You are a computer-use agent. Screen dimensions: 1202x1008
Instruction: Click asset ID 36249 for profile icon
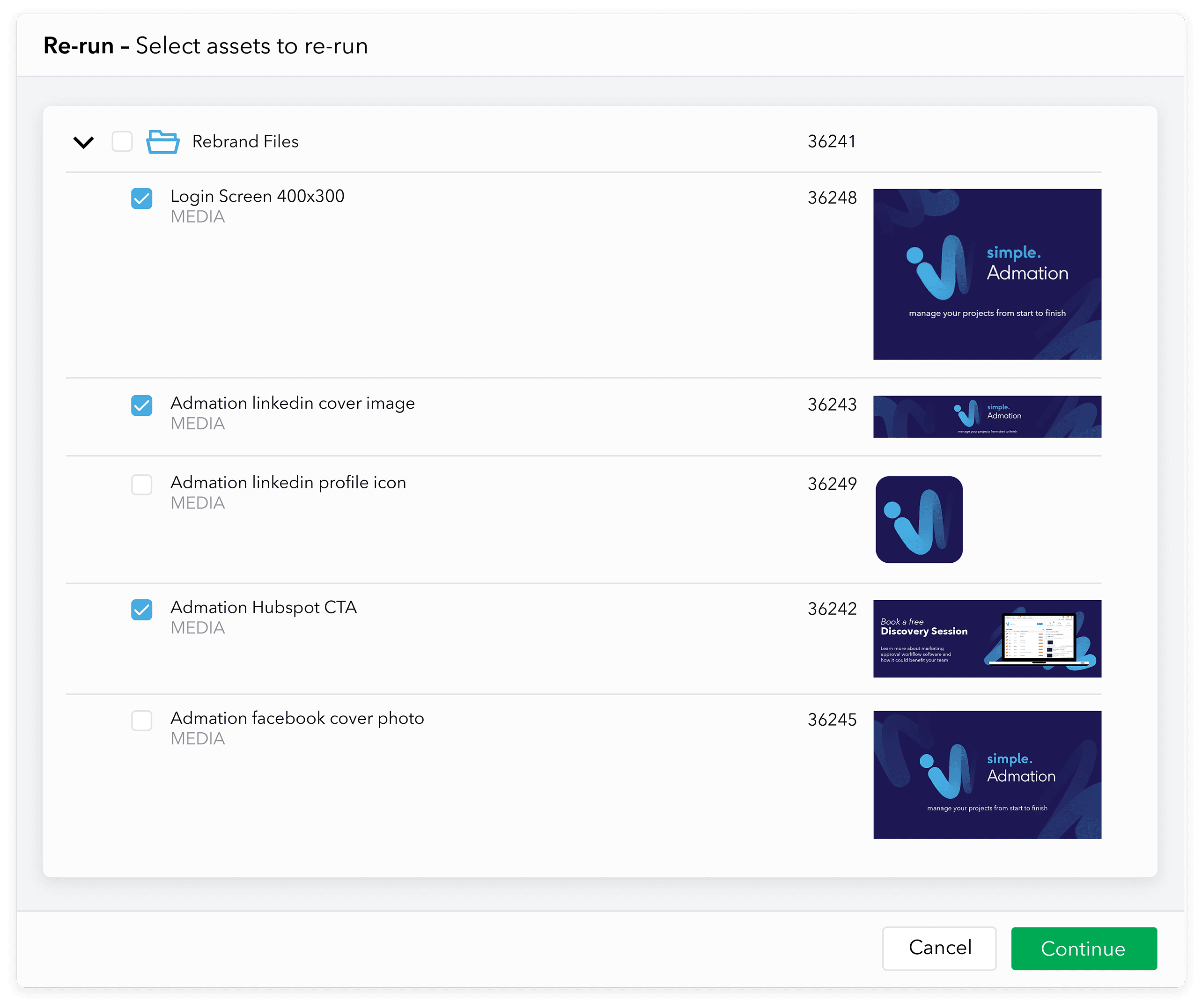(832, 484)
